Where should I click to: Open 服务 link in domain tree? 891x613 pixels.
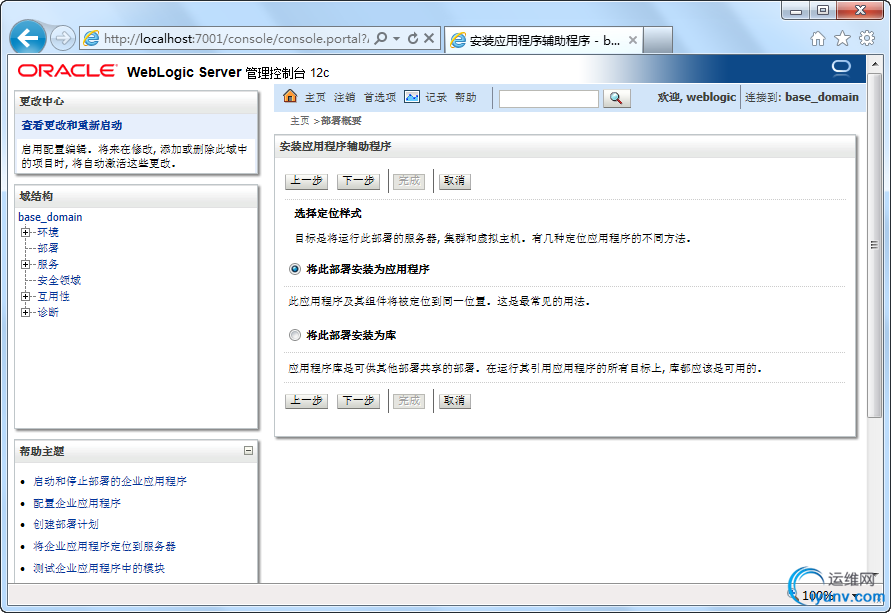48,264
